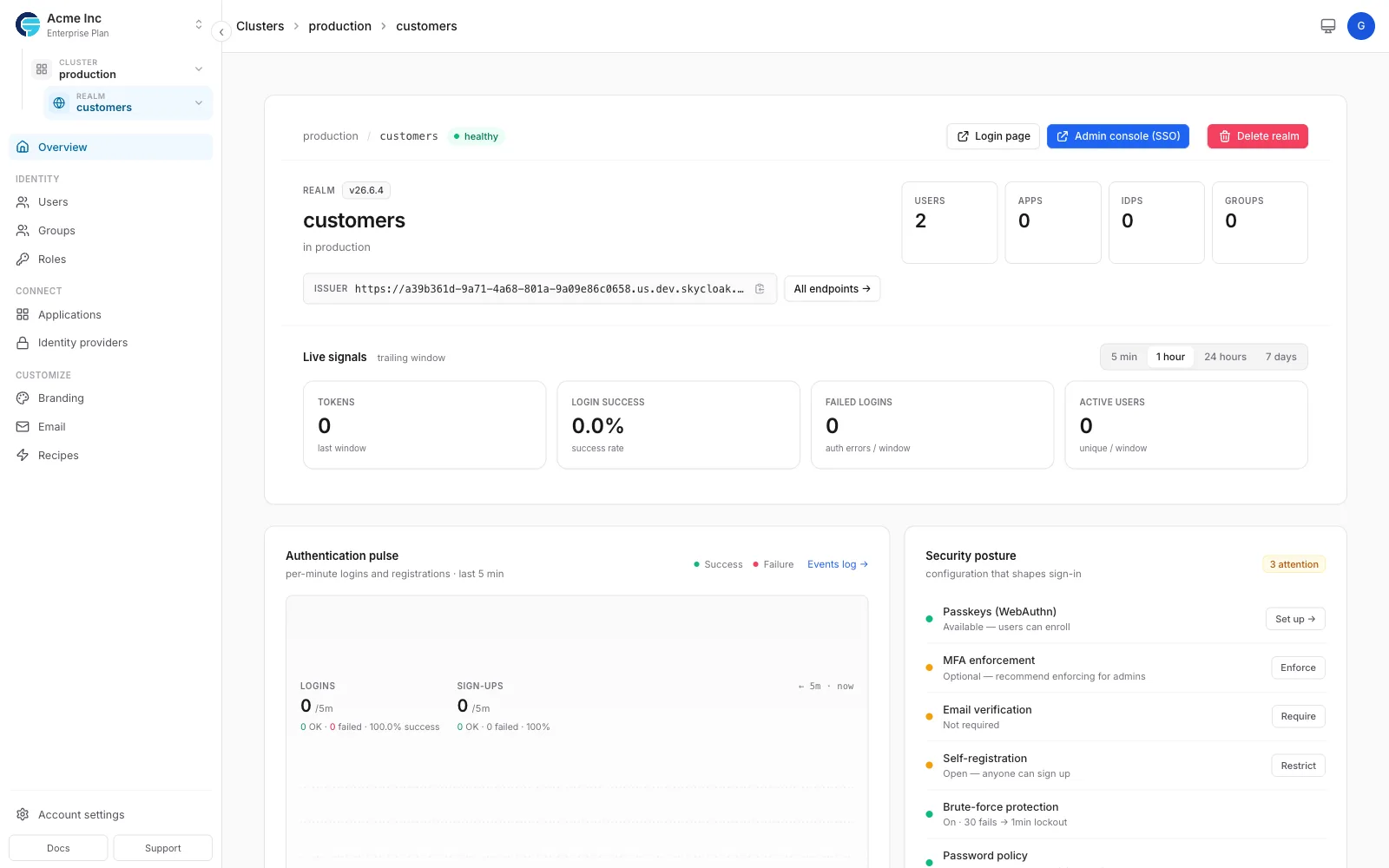Click the Delete realm button
The height and width of the screenshot is (868, 1389).
1258,136
